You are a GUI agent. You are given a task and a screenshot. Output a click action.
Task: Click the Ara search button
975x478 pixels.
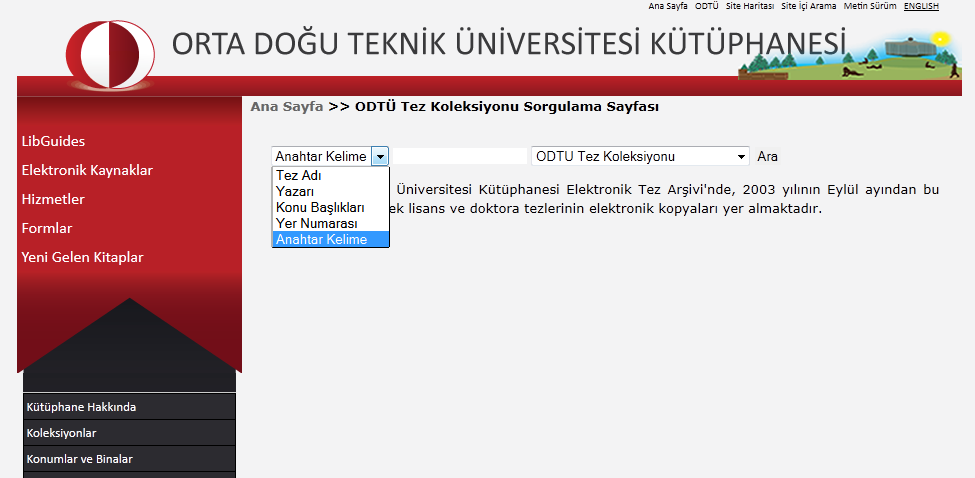767,157
